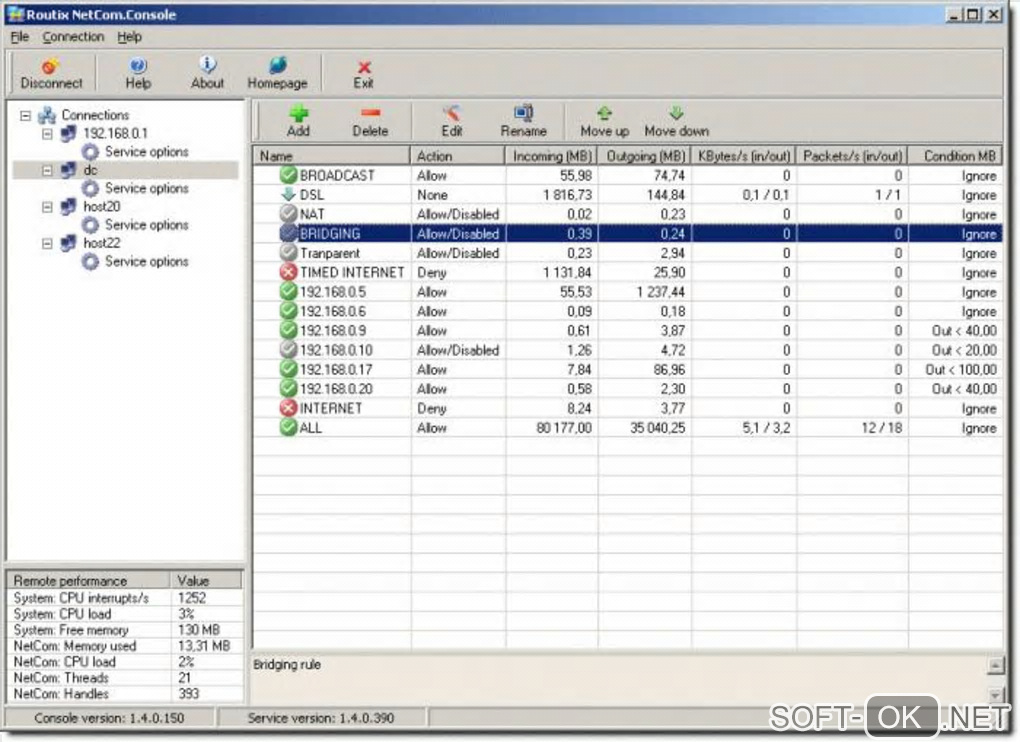Click the Connections network icon in the tree
The width and height of the screenshot is (1020, 742).
point(47,115)
